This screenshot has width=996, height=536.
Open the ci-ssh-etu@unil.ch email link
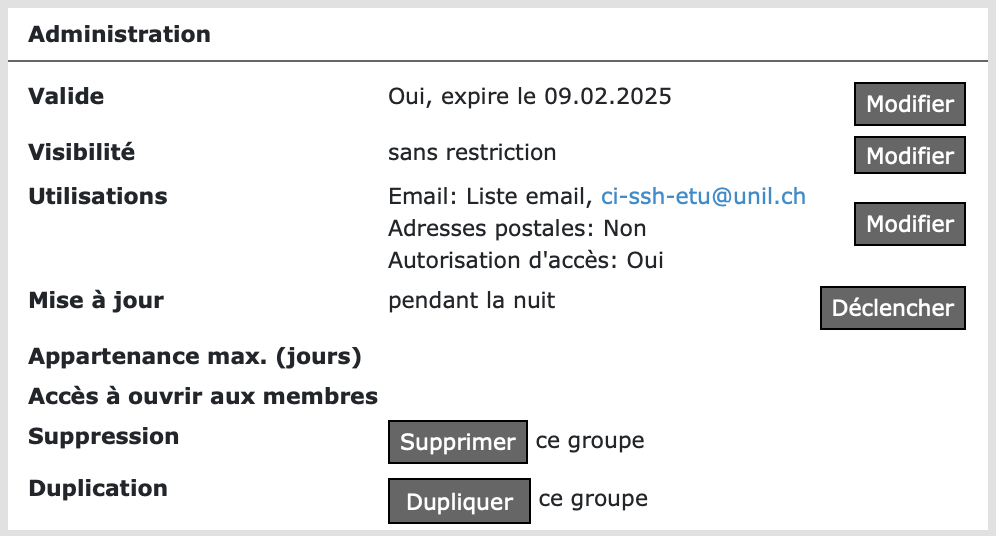coord(703,197)
